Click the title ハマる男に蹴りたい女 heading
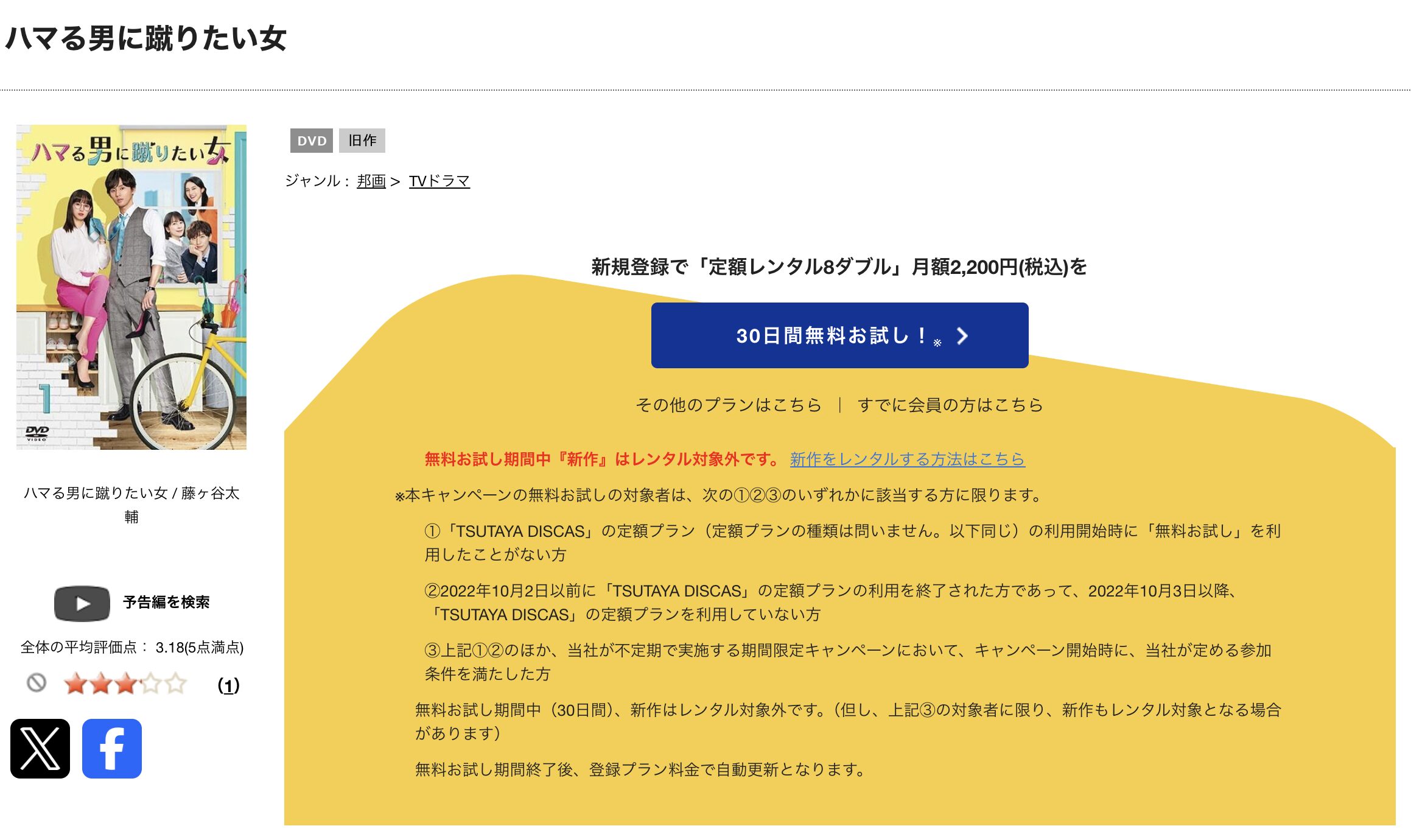The width and height of the screenshot is (1411, 840). pos(145,38)
